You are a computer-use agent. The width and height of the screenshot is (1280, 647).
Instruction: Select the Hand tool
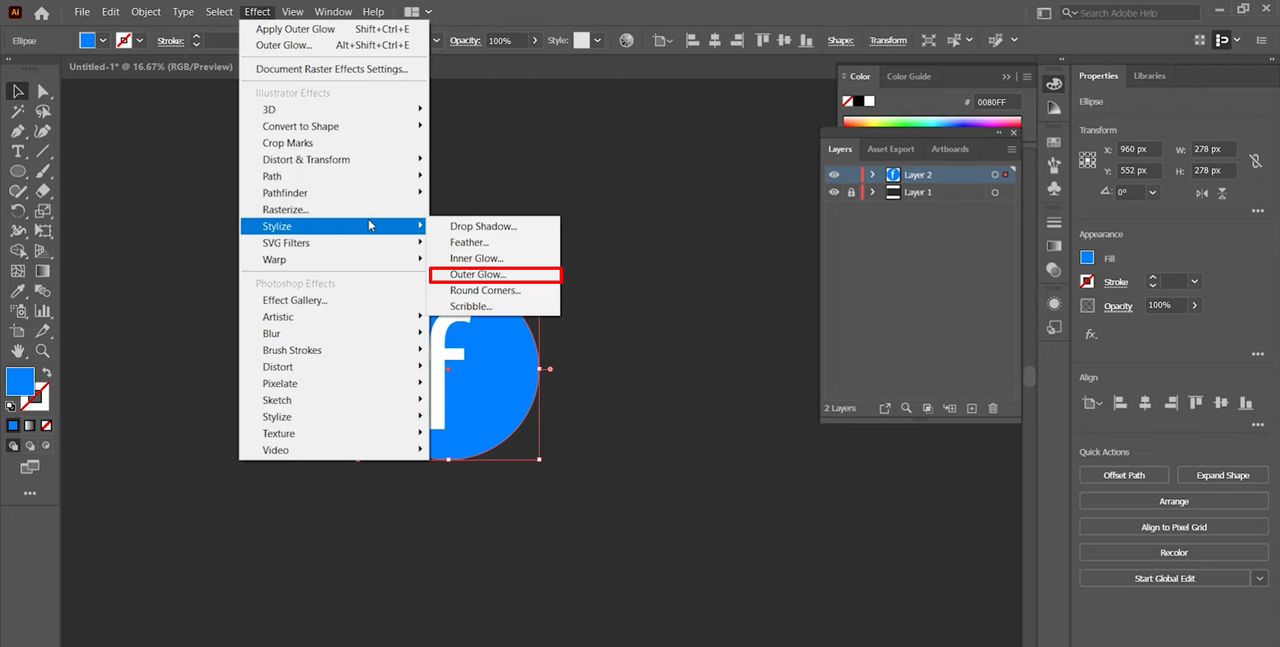point(18,351)
